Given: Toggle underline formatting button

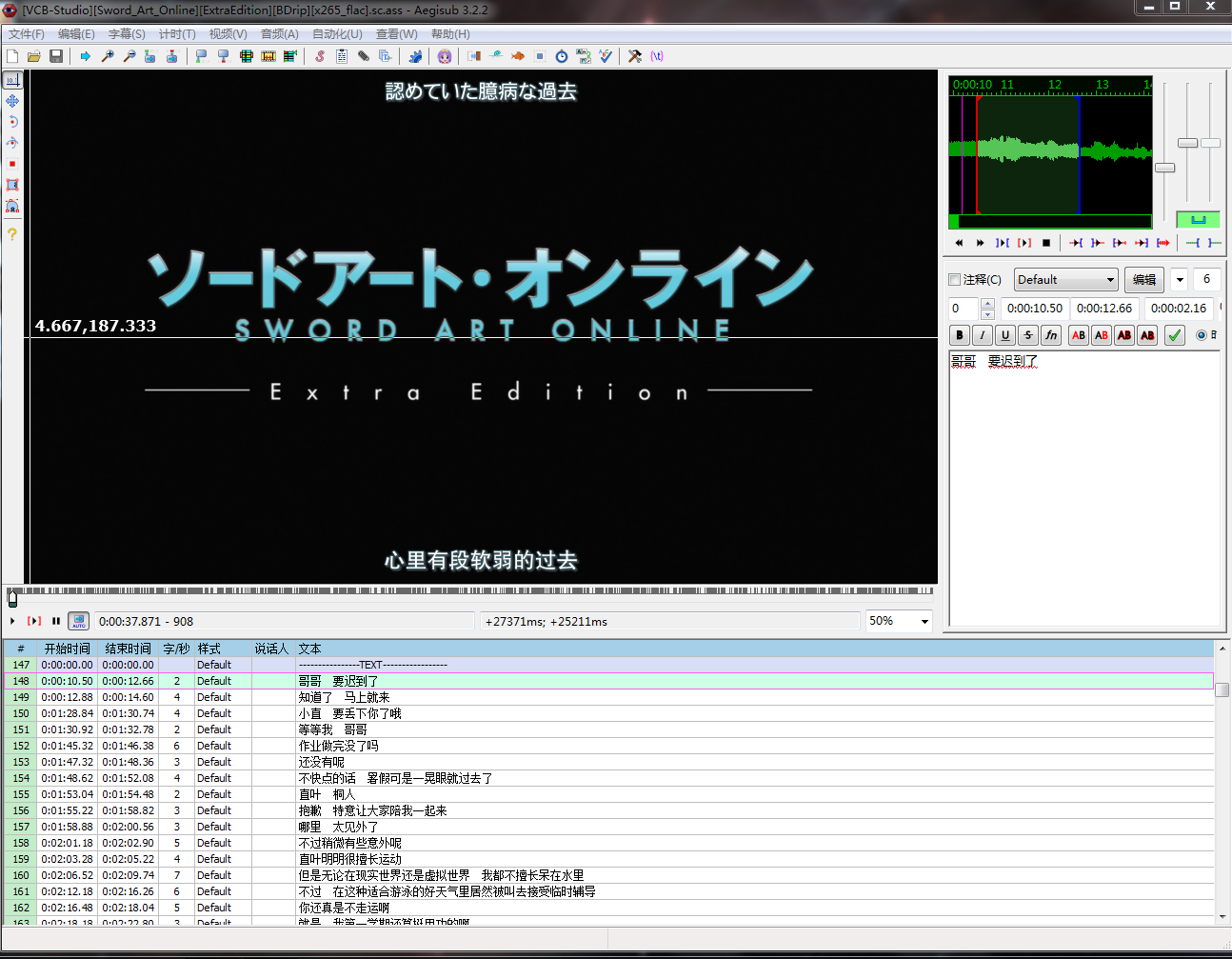Looking at the screenshot, I should coord(1005,335).
